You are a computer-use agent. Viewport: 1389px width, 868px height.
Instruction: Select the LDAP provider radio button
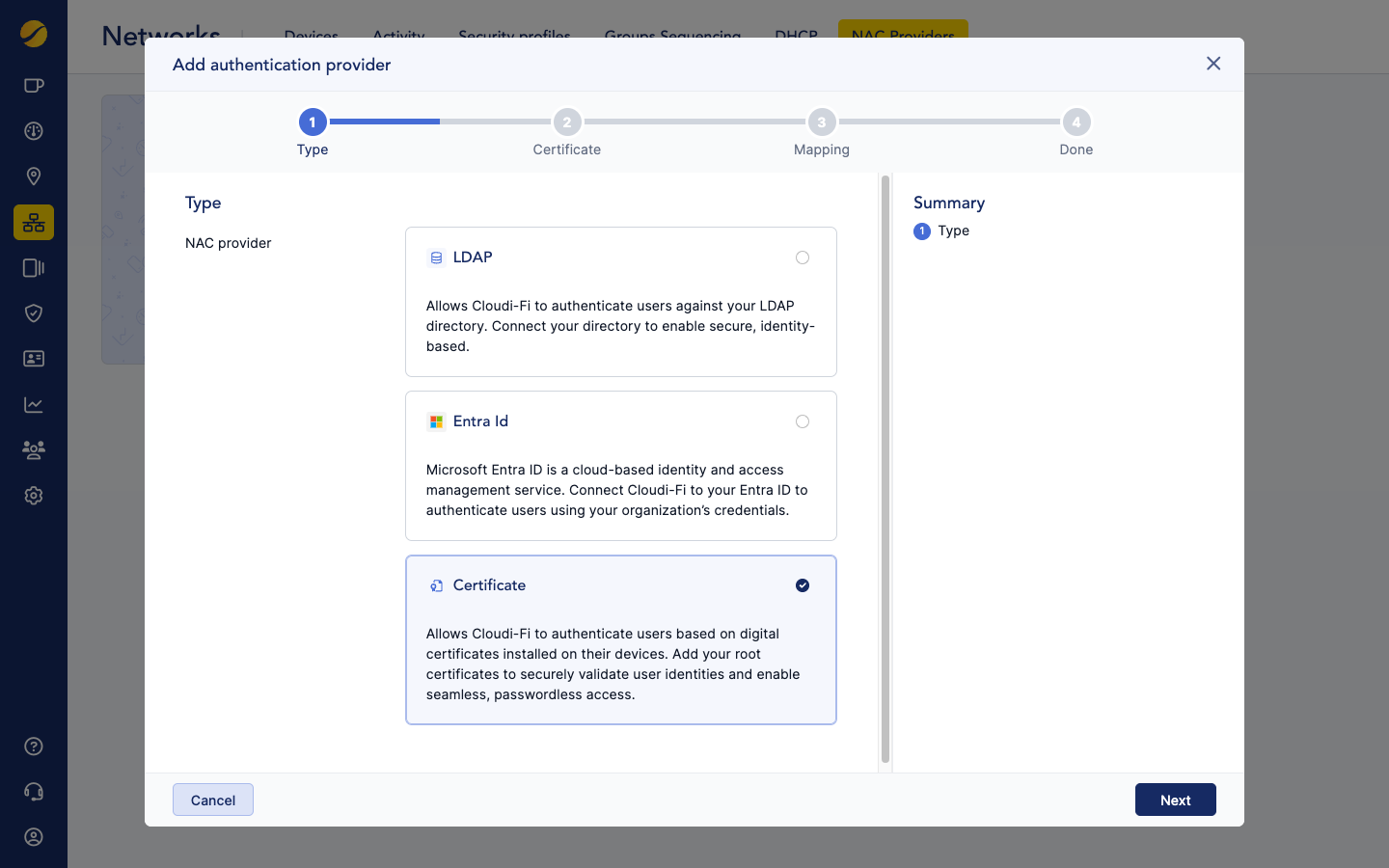click(x=803, y=258)
